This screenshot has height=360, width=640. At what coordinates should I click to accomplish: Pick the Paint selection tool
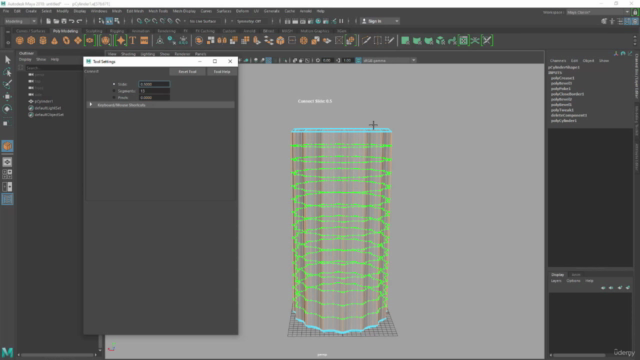point(7,84)
